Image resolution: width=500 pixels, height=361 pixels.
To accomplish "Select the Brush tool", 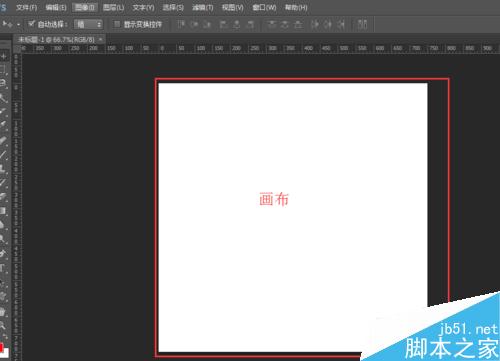I will [x=3, y=154].
